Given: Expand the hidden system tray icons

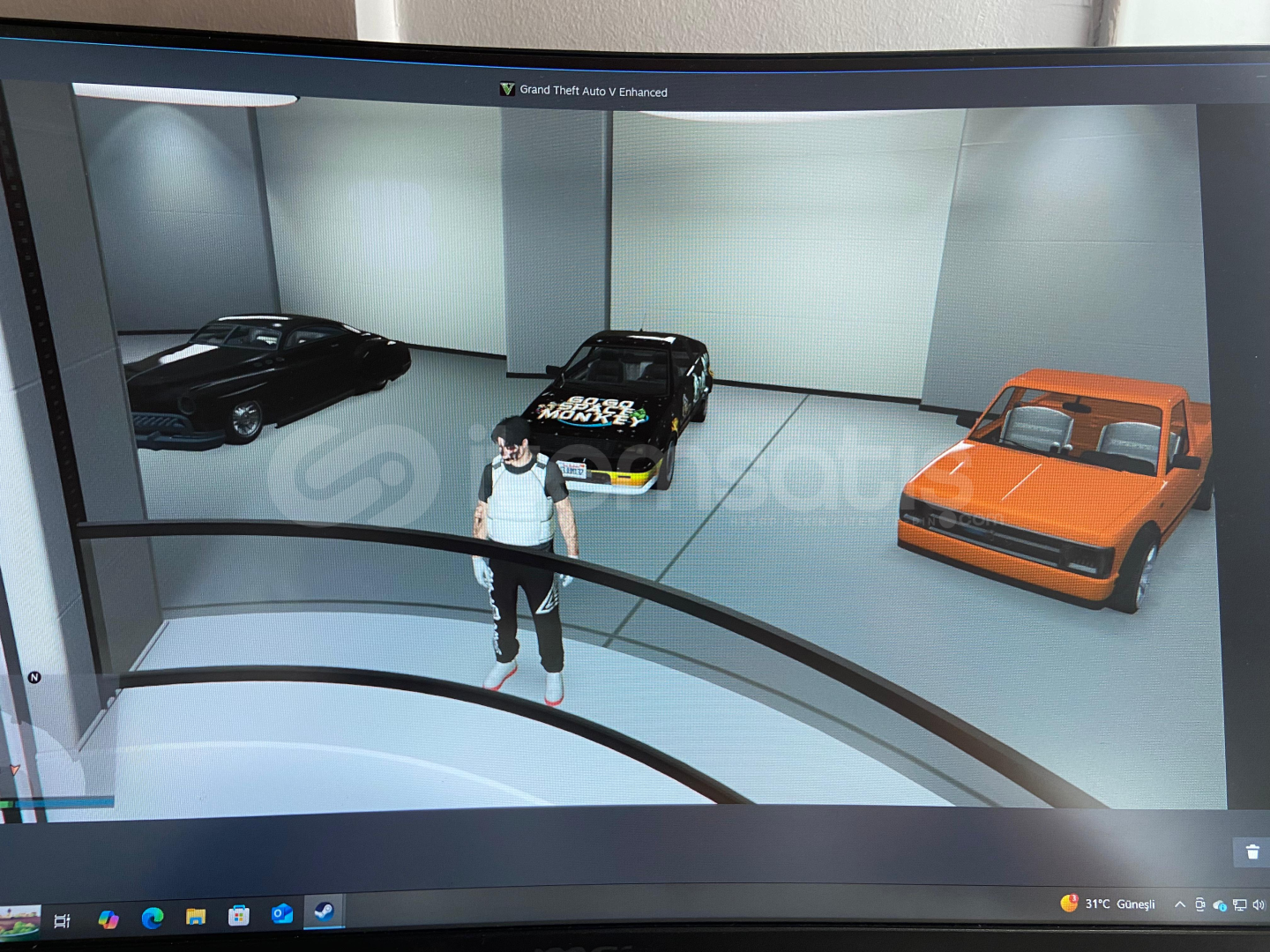Looking at the screenshot, I should point(1179,904).
